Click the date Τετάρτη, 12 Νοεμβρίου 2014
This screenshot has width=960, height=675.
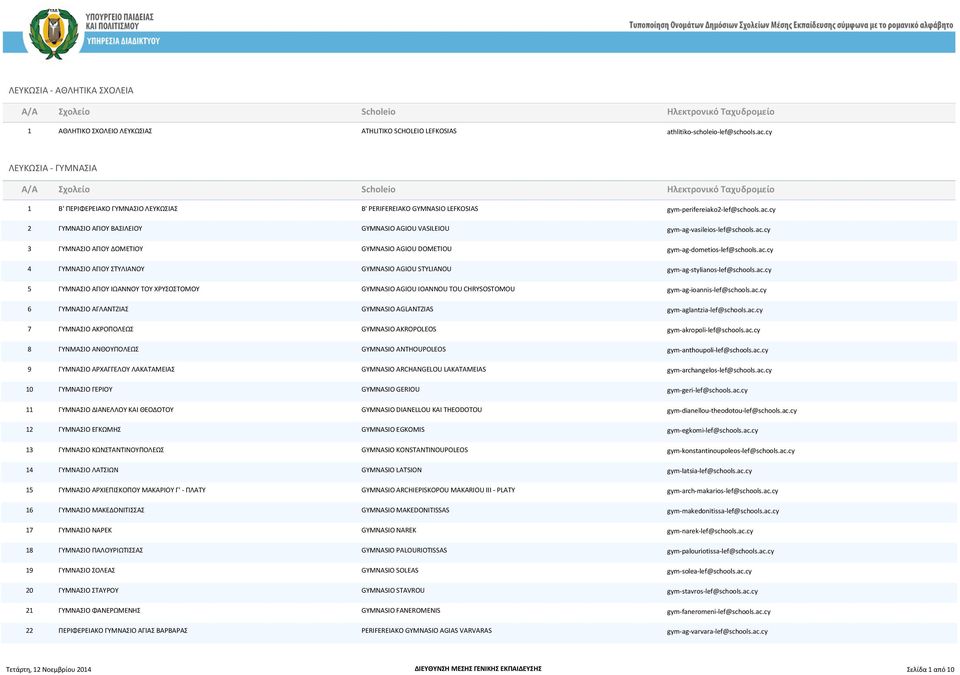(48, 669)
